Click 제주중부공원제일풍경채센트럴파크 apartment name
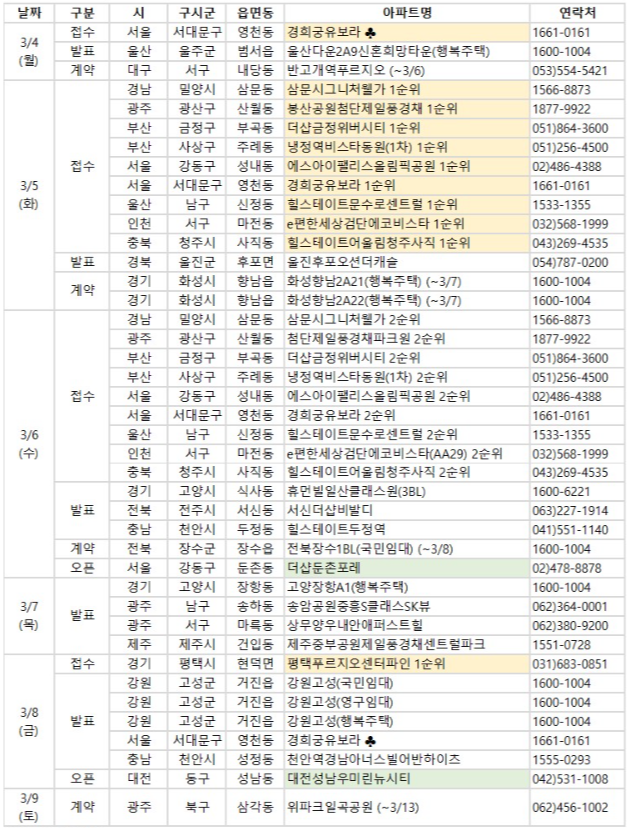This screenshot has height=828, width=628. [386, 645]
